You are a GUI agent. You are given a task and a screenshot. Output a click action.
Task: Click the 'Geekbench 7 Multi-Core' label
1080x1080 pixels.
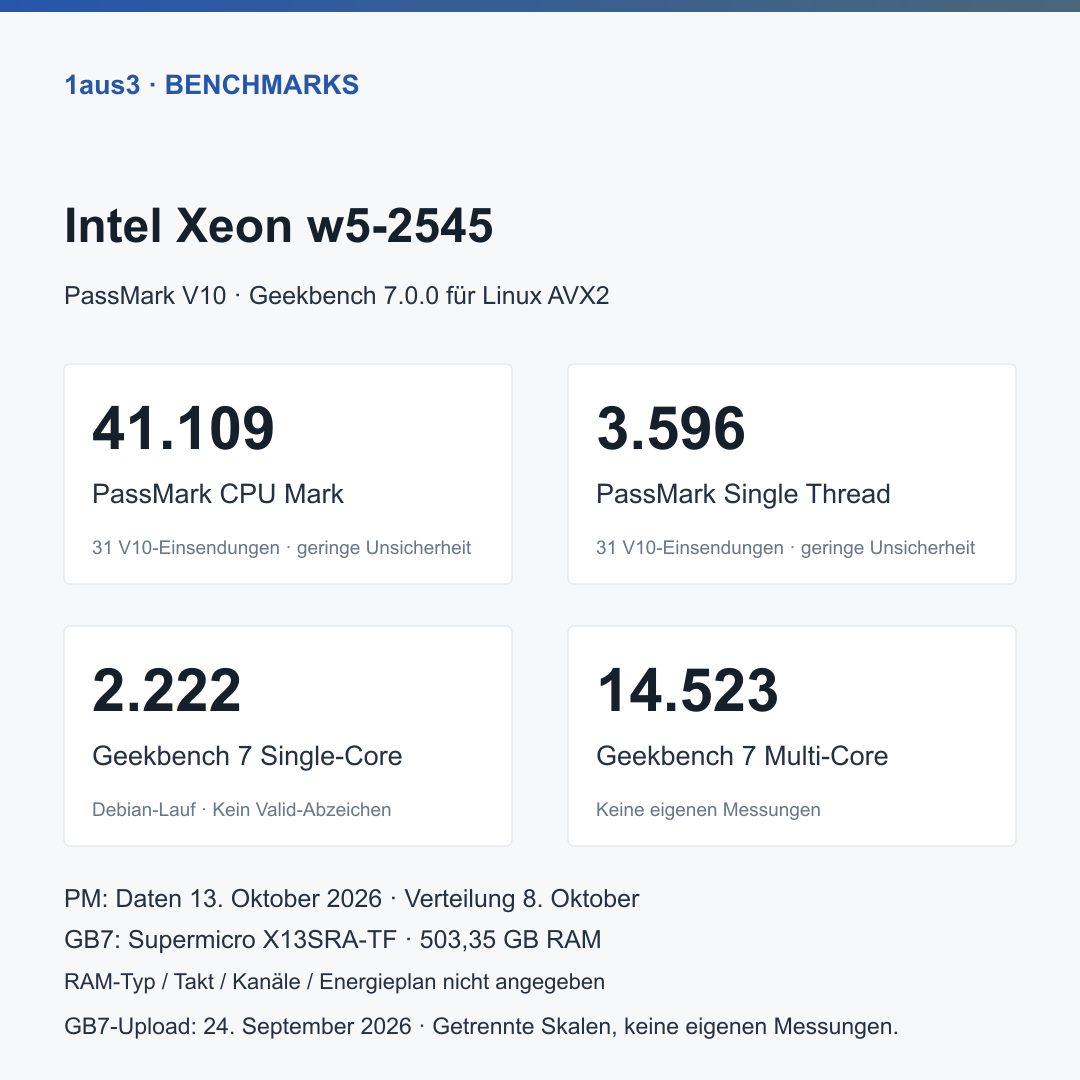point(742,756)
